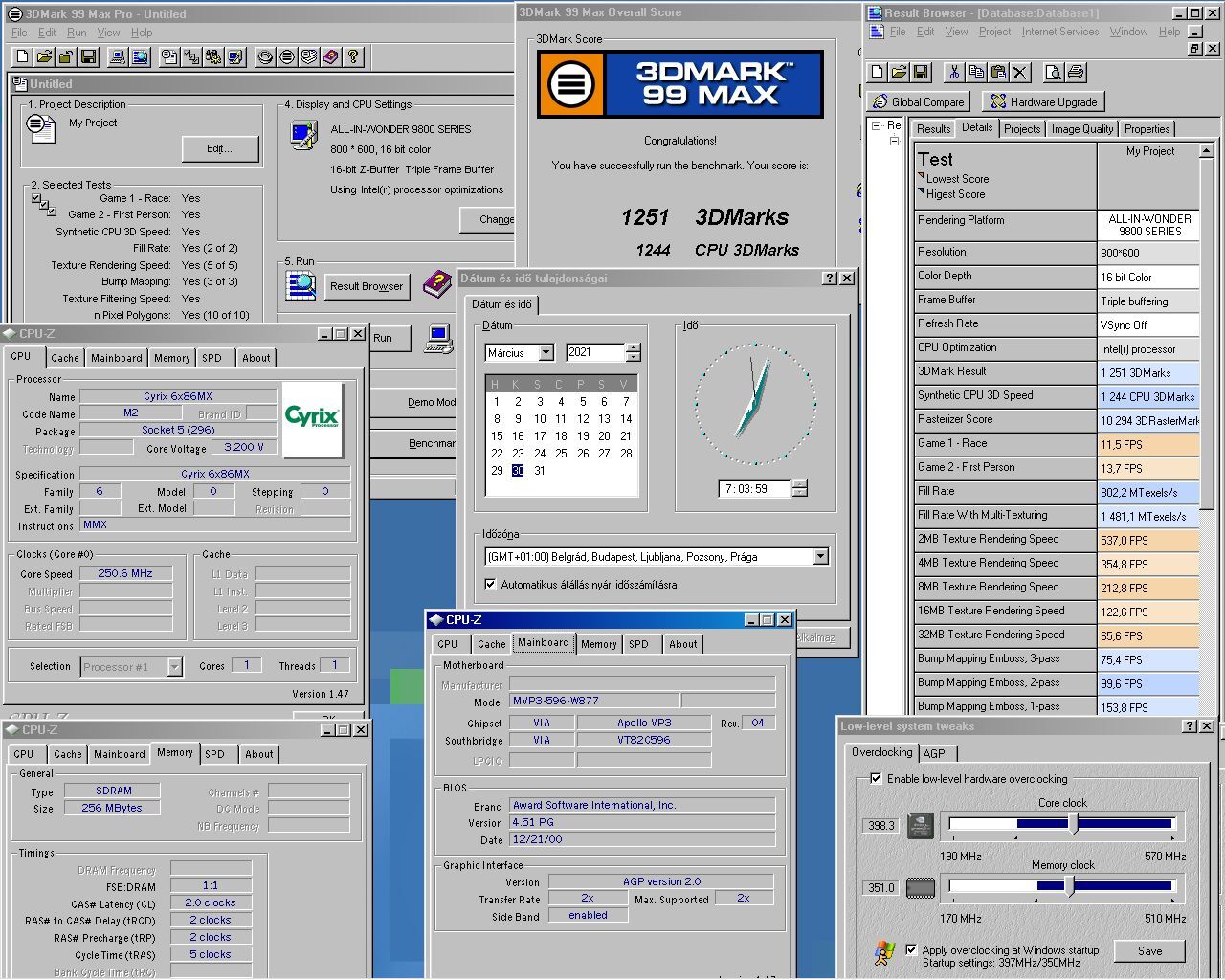Select About tab in CPU-Z memory window
This screenshot has width=1225, height=980.
tap(258, 754)
